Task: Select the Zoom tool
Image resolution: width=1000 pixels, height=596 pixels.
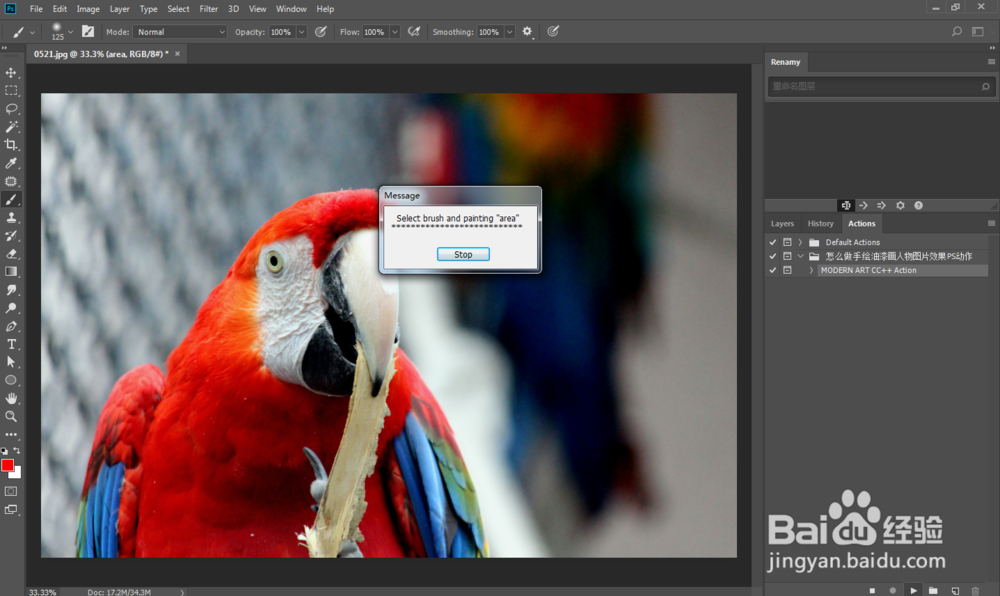Action: tap(11, 416)
